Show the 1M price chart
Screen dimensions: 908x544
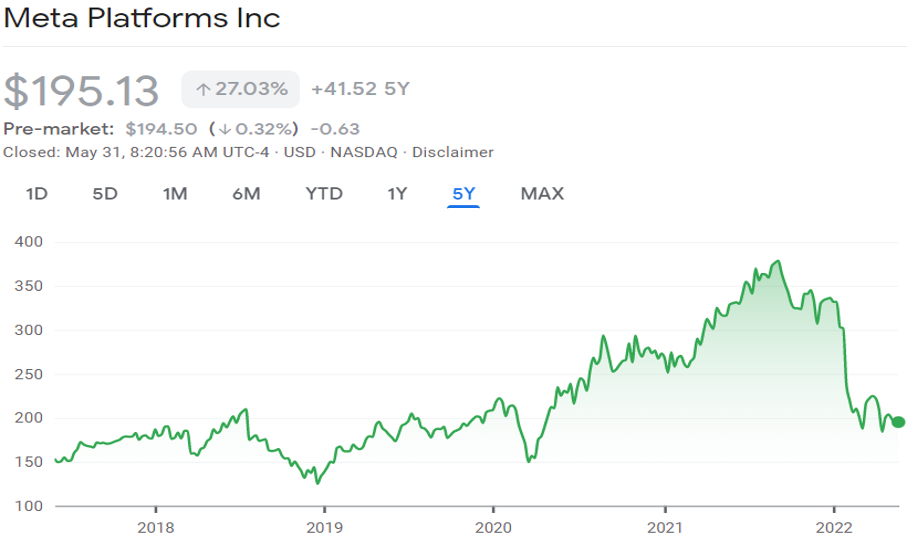click(175, 194)
